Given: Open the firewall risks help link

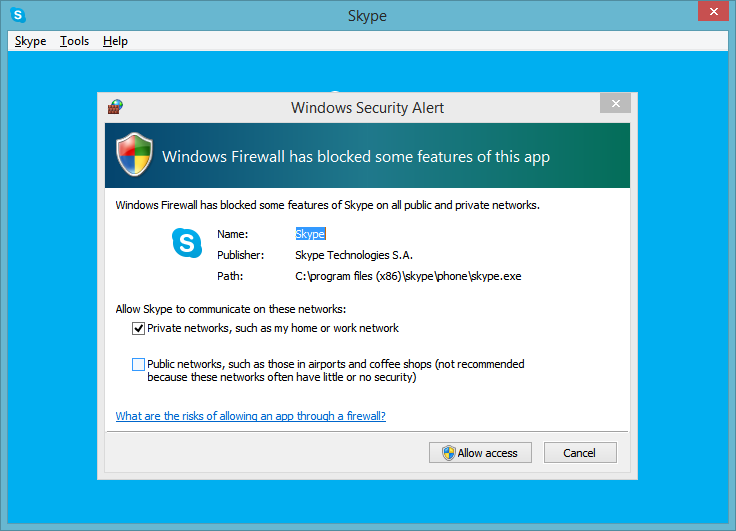Looking at the screenshot, I should point(251,416).
